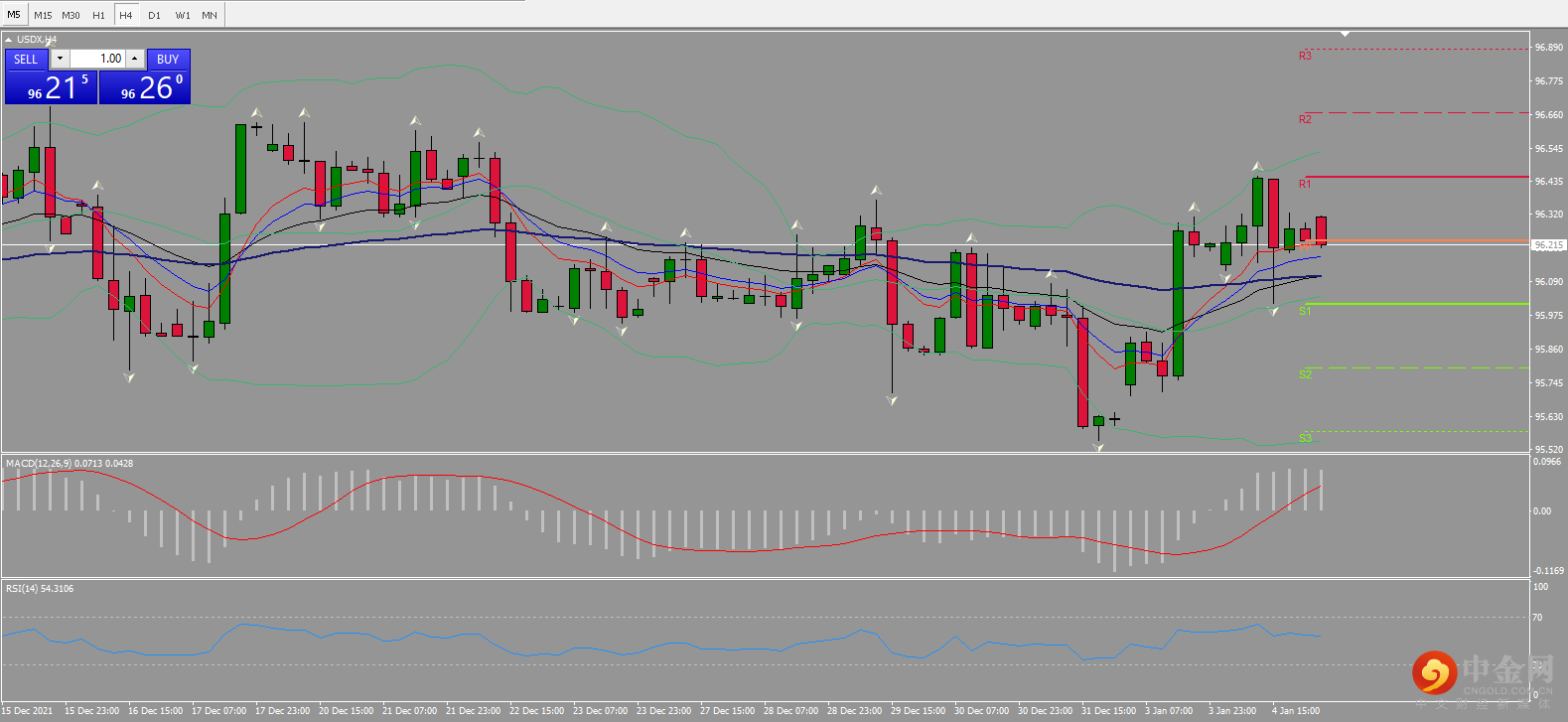The width and height of the screenshot is (1568, 722).
Task: Click the 1.00 volume input field
Action: coord(97,59)
